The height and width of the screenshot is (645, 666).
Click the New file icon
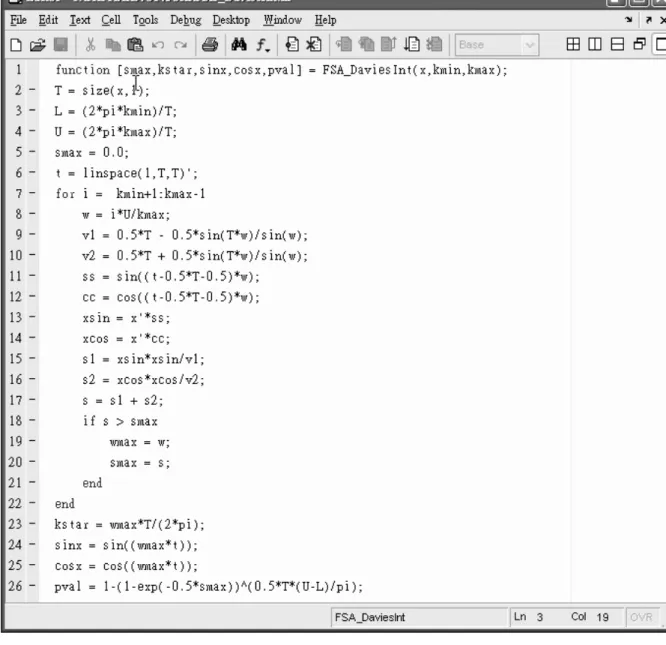coord(16,45)
